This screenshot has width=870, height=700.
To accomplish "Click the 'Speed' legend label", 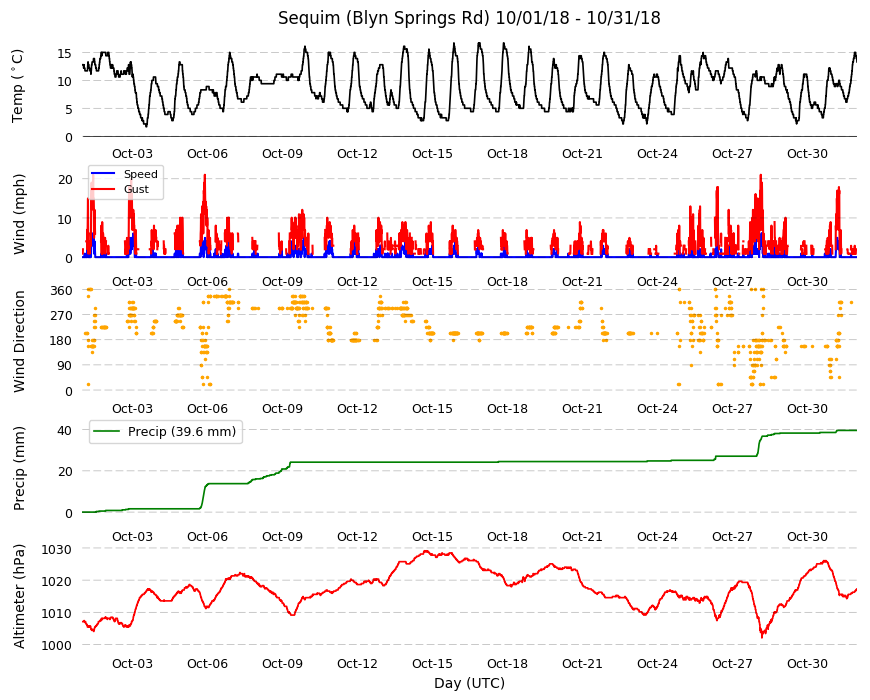I will coord(141,174).
